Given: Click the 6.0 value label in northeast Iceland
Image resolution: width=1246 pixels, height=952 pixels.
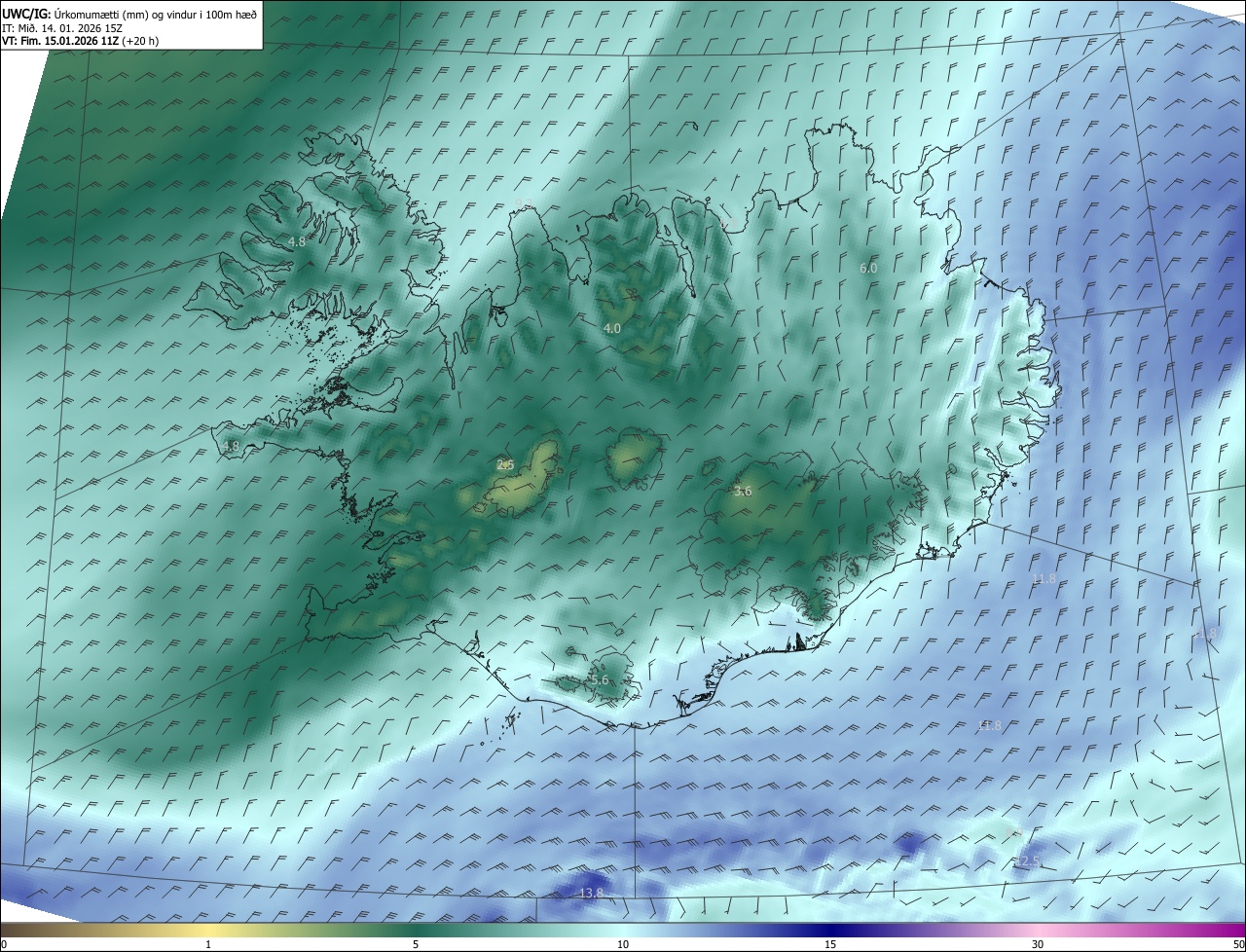Looking at the screenshot, I should (x=868, y=268).
